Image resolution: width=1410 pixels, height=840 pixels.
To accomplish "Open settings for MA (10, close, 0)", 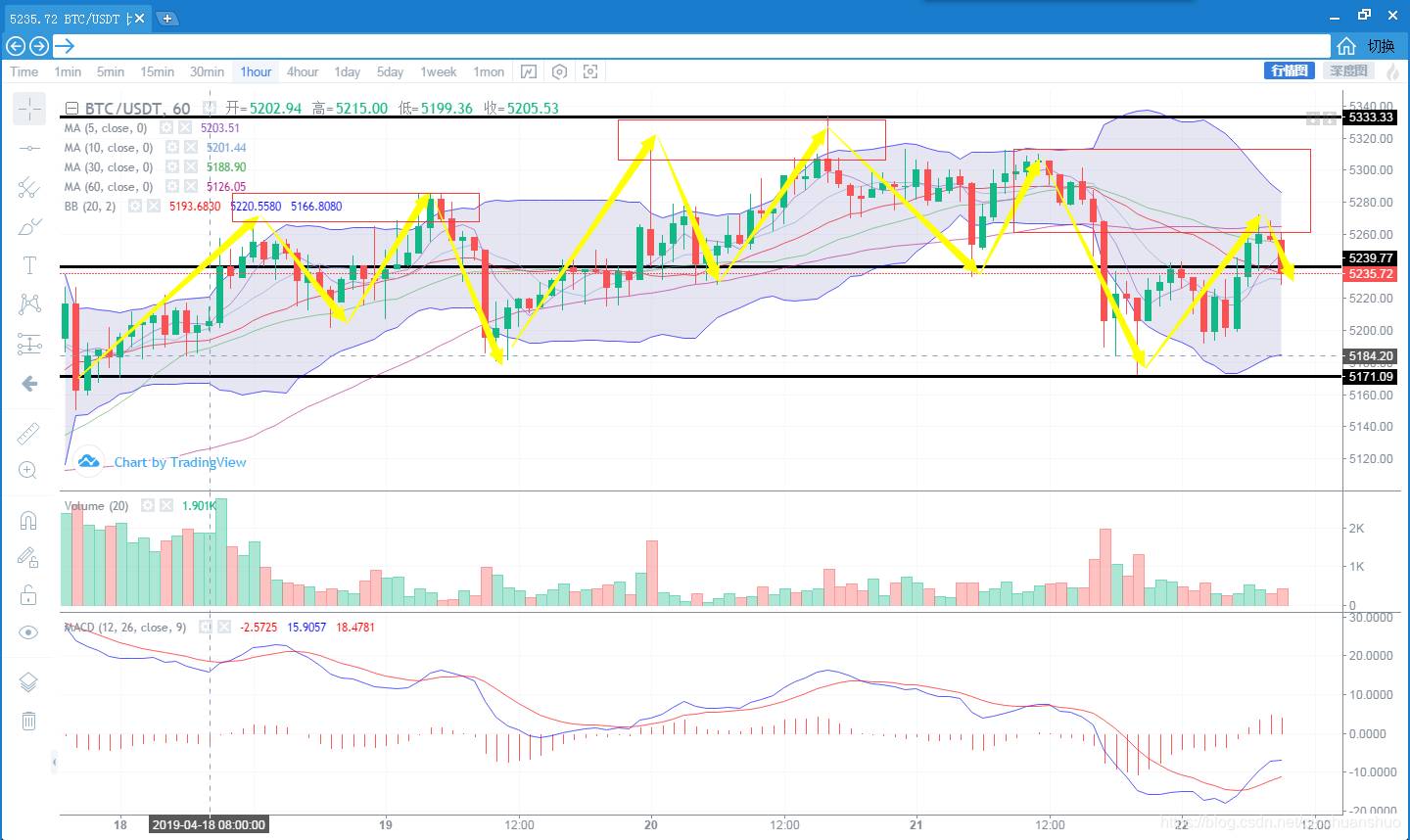I will tap(172, 148).
